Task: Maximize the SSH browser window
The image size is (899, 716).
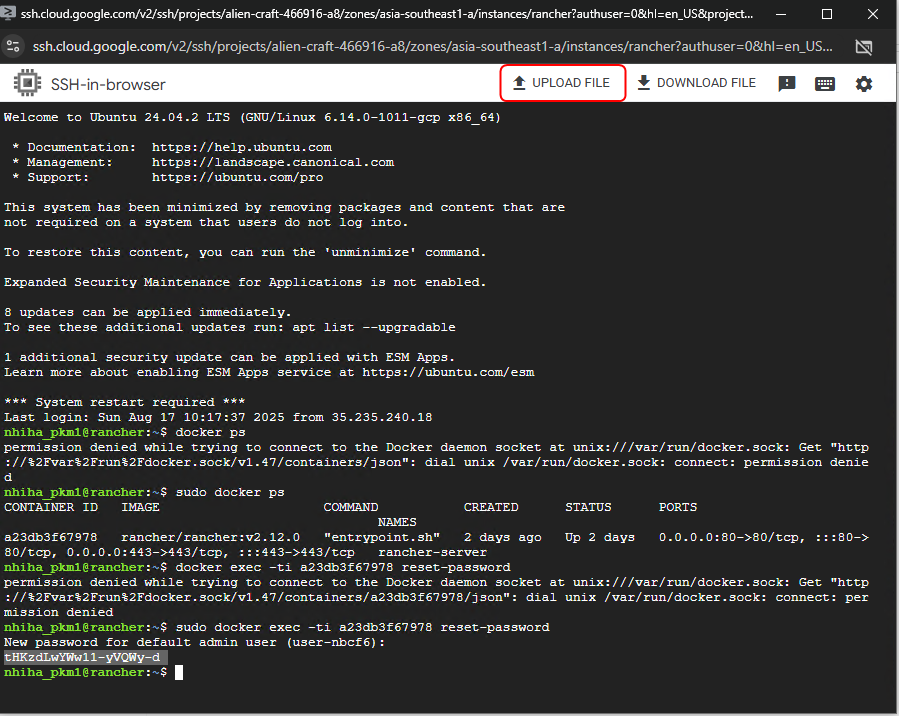Action: tap(826, 15)
